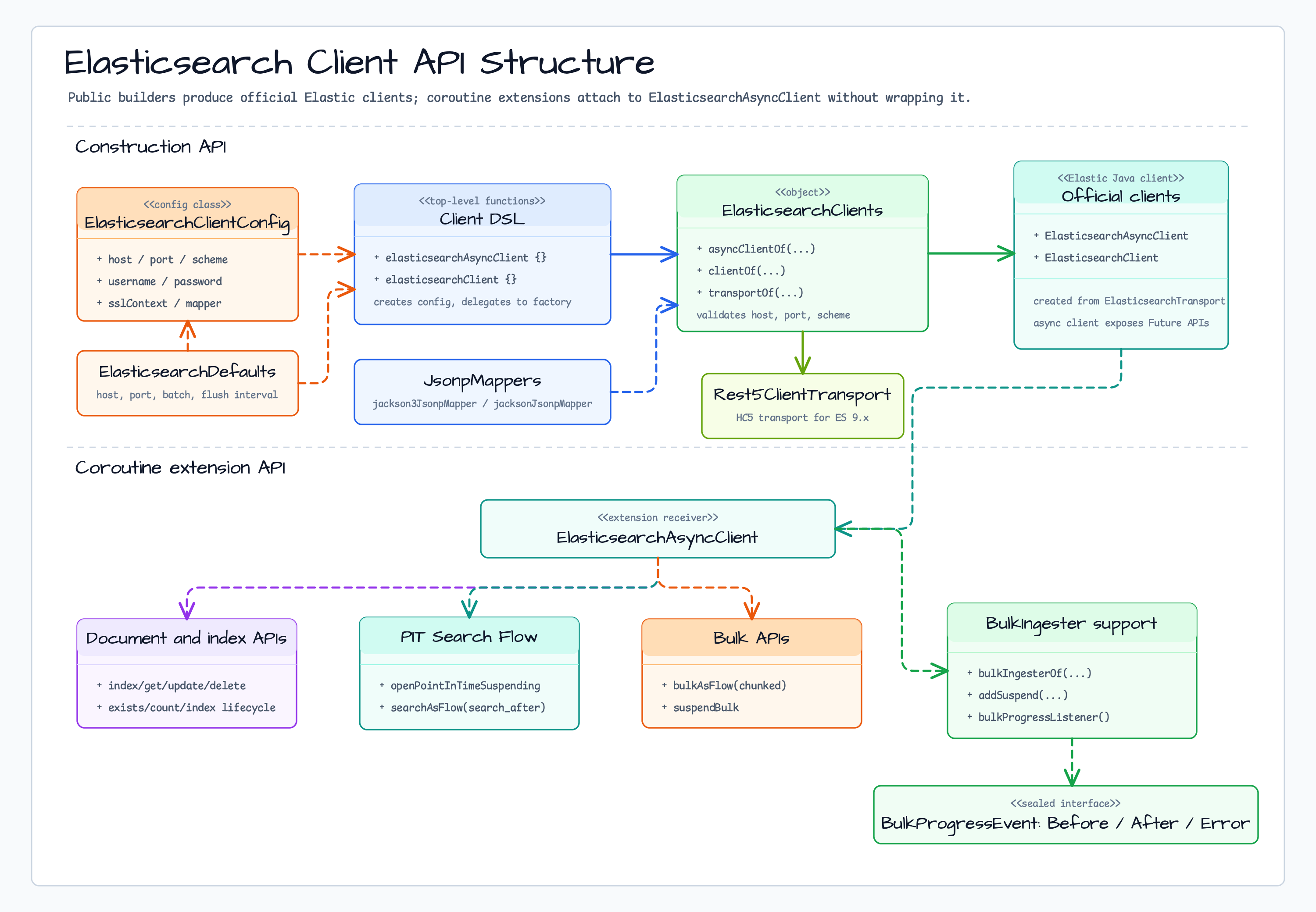Click 'host, port, batch, flush interval' text
Image resolution: width=1316 pixels, height=912 pixels.
pyautogui.click(x=187, y=395)
